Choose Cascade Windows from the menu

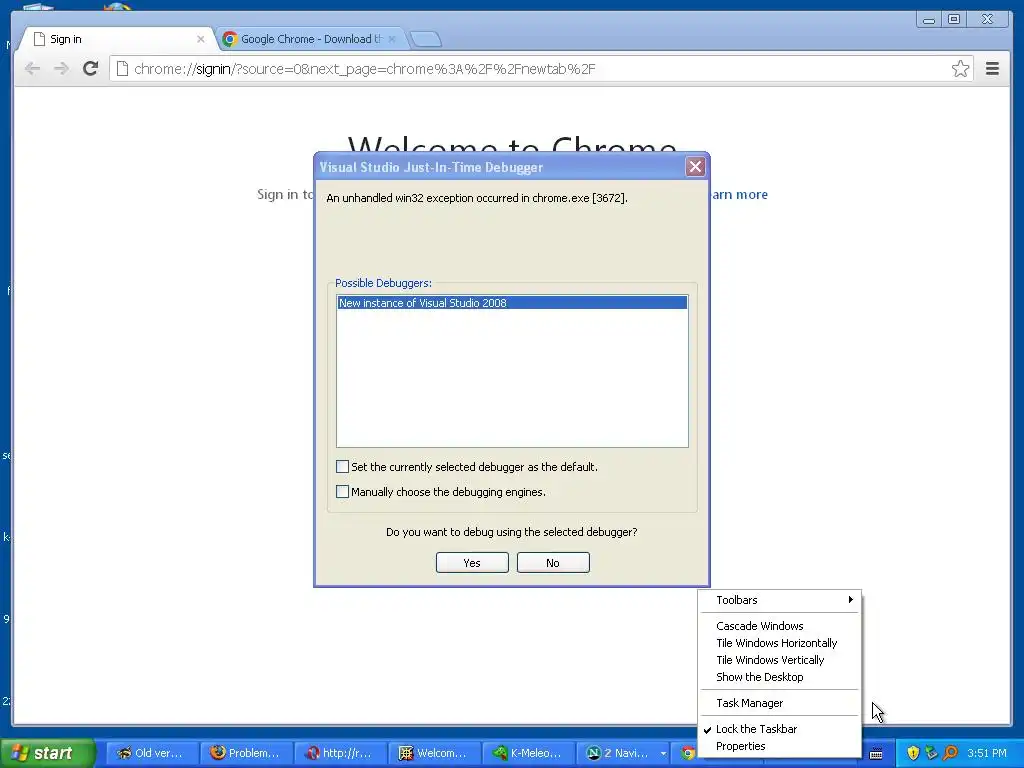click(x=780, y=626)
